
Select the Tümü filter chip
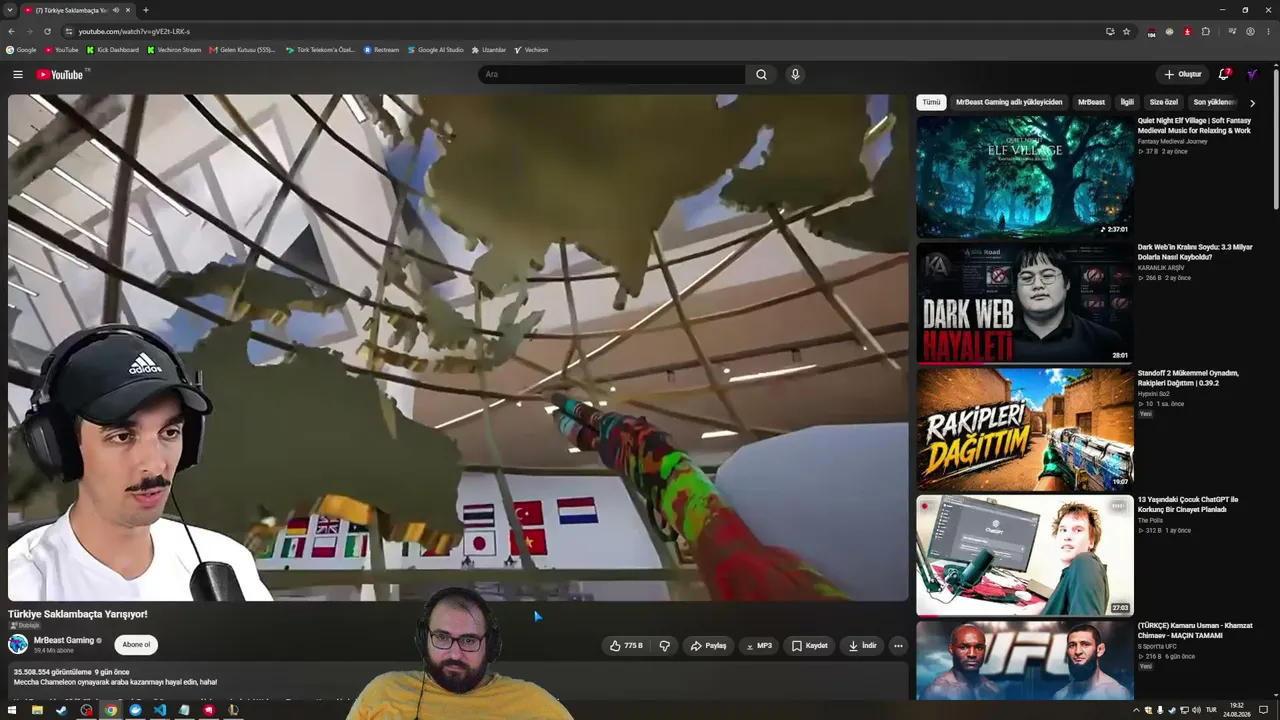tap(931, 102)
